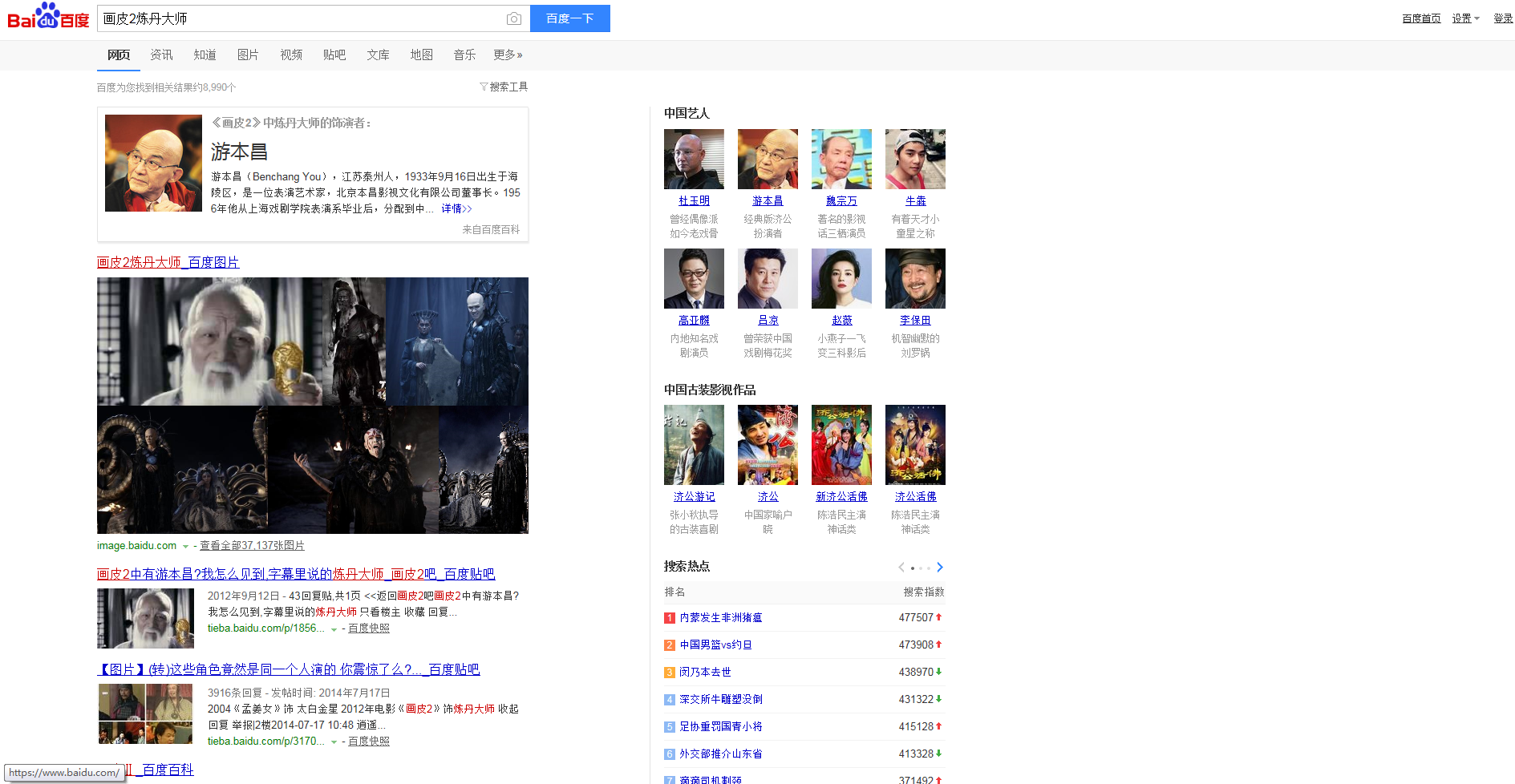Click 查看全部37,137张图片 link
The image size is (1515, 784).
[x=252, y=546]
